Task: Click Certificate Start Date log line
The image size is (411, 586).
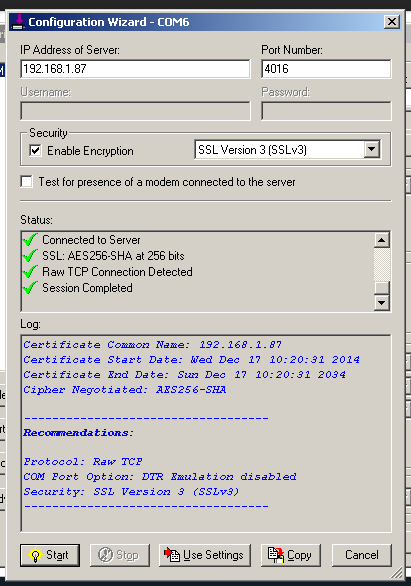Action: click(x=191, y=360)
